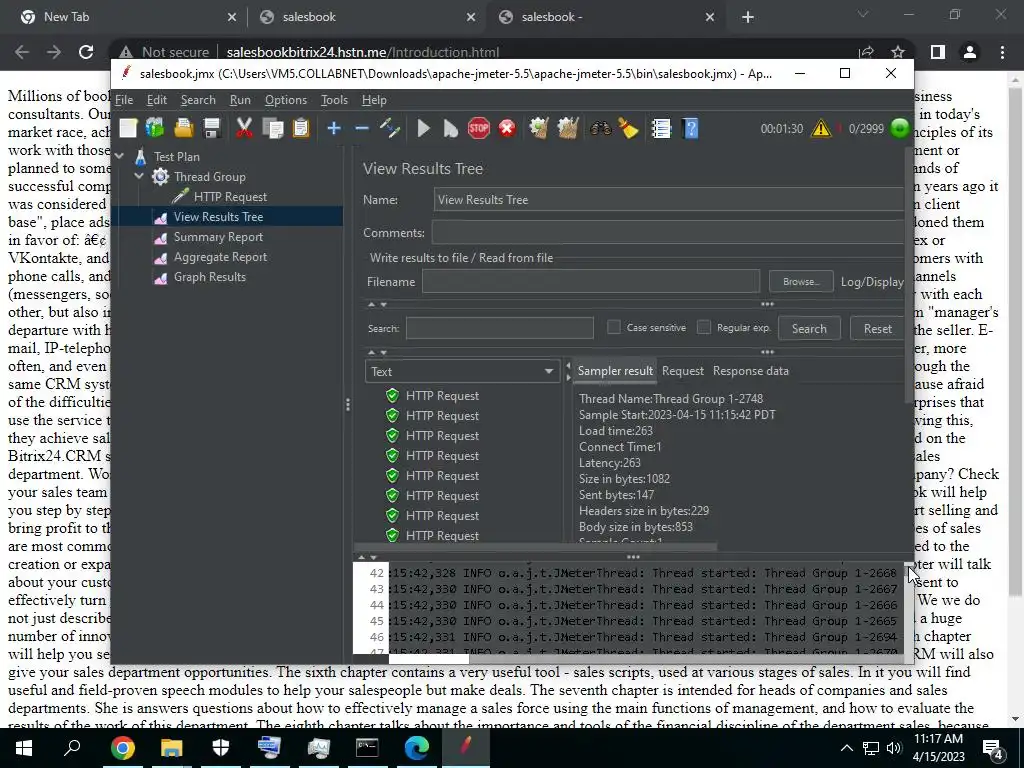This screenshot has width=1024, height=768.
Task: Select HTTP Request sampler in test tree
Action: coord(230,197)
